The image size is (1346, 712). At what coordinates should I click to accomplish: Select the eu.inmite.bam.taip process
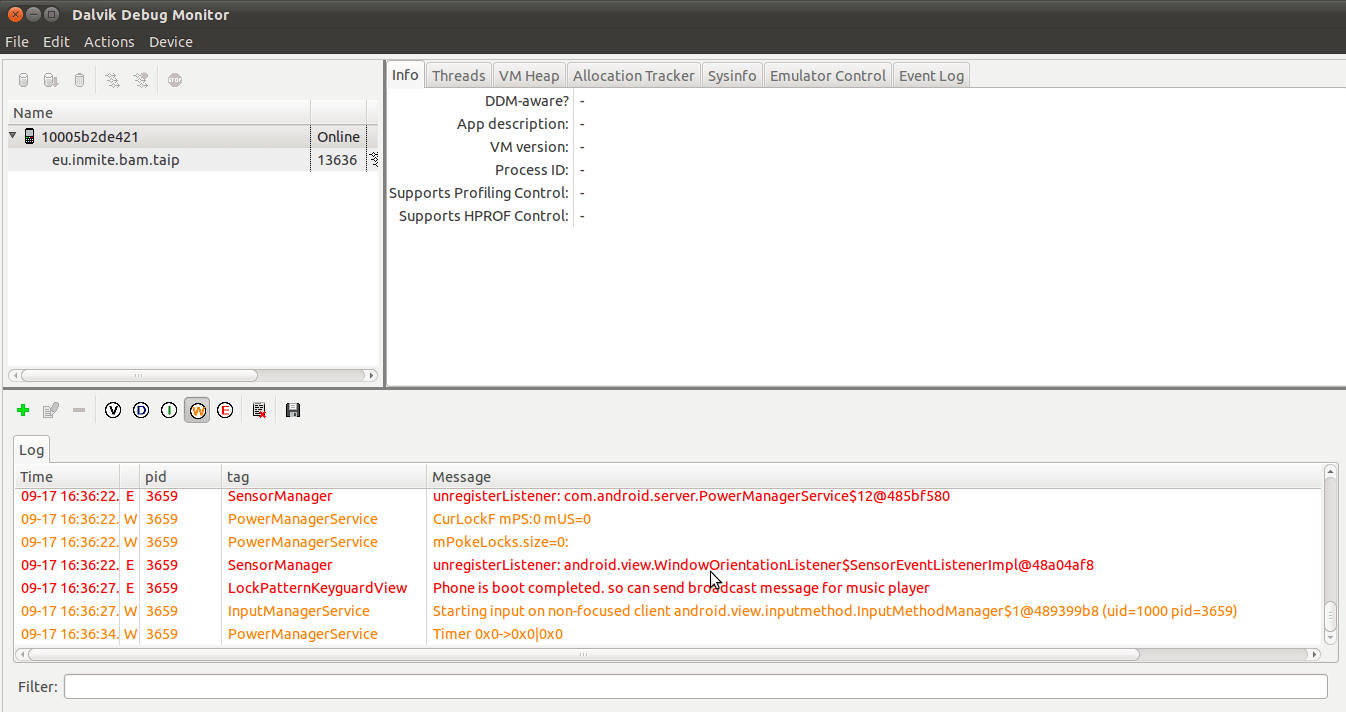click(x=115, y=159)
